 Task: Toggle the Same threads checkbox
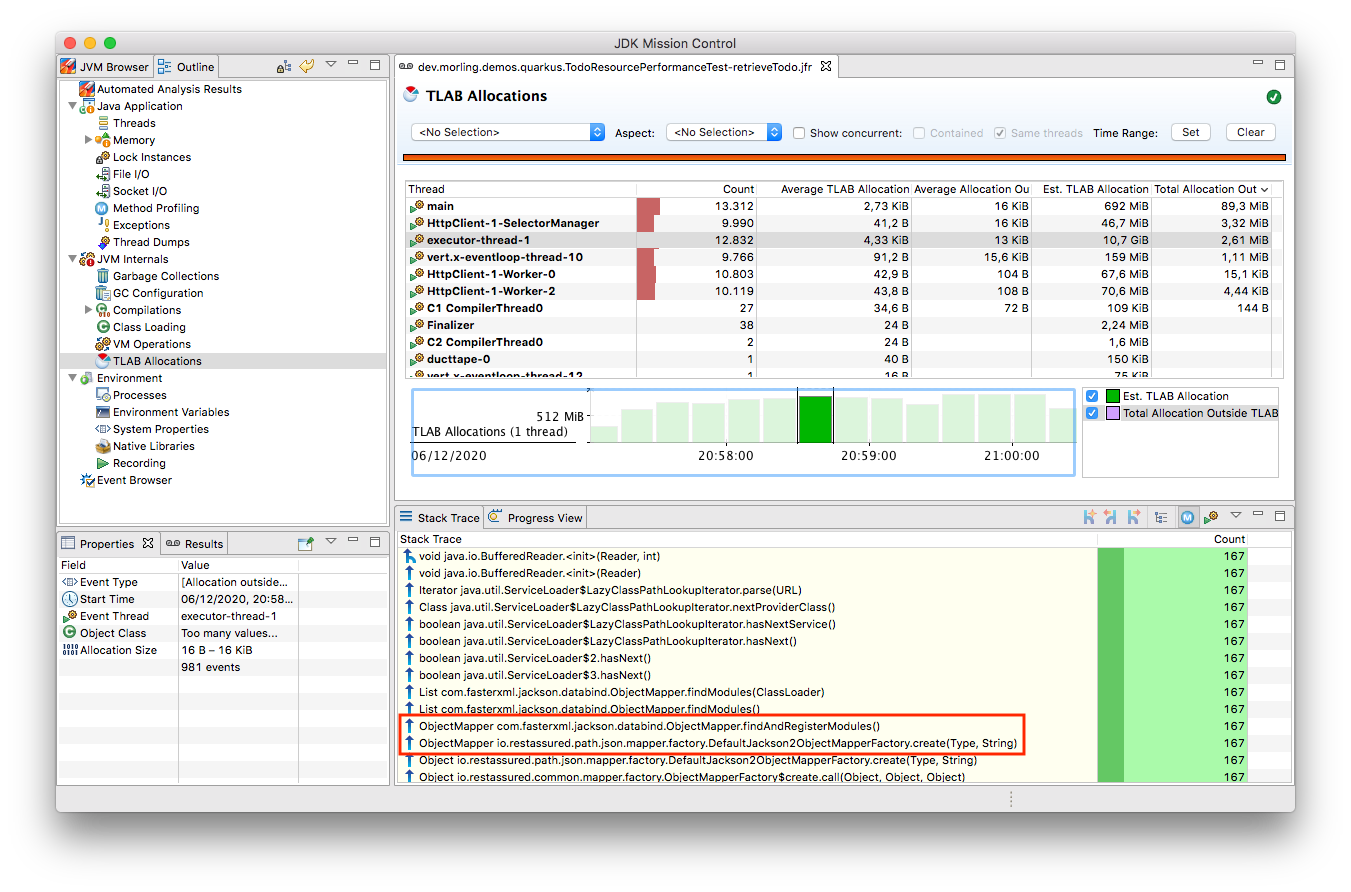tap(1000, 133)
